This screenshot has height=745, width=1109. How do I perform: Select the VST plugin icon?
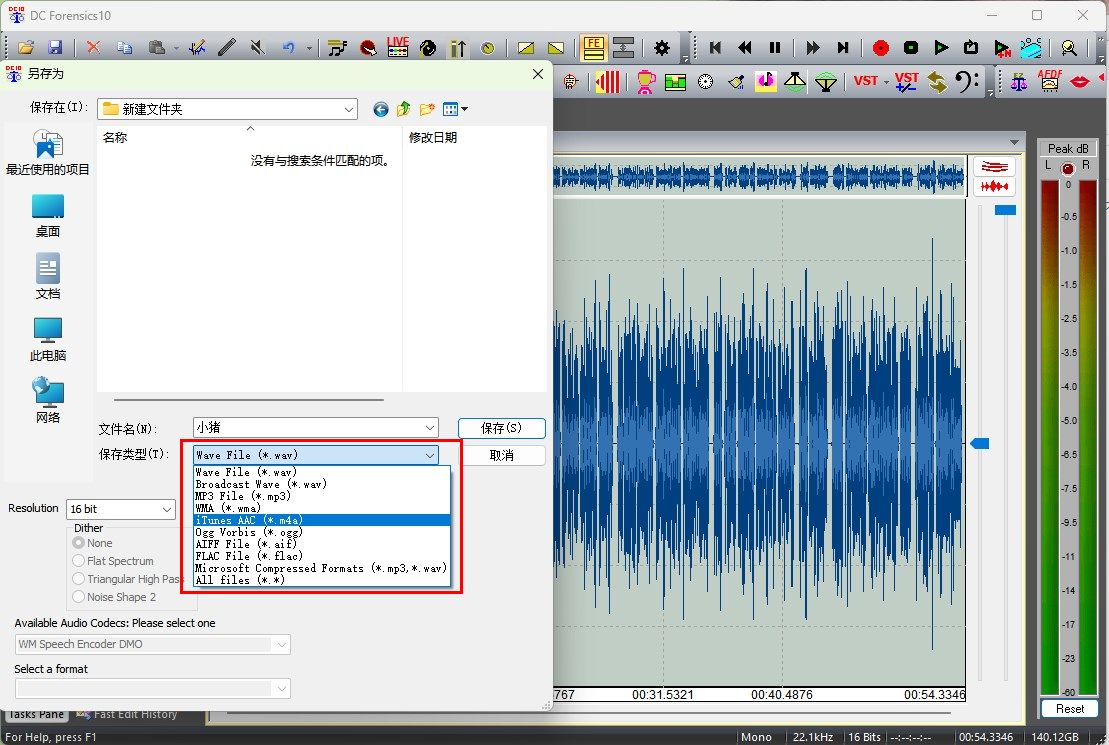pyautogui.click(x=865, y=80)
